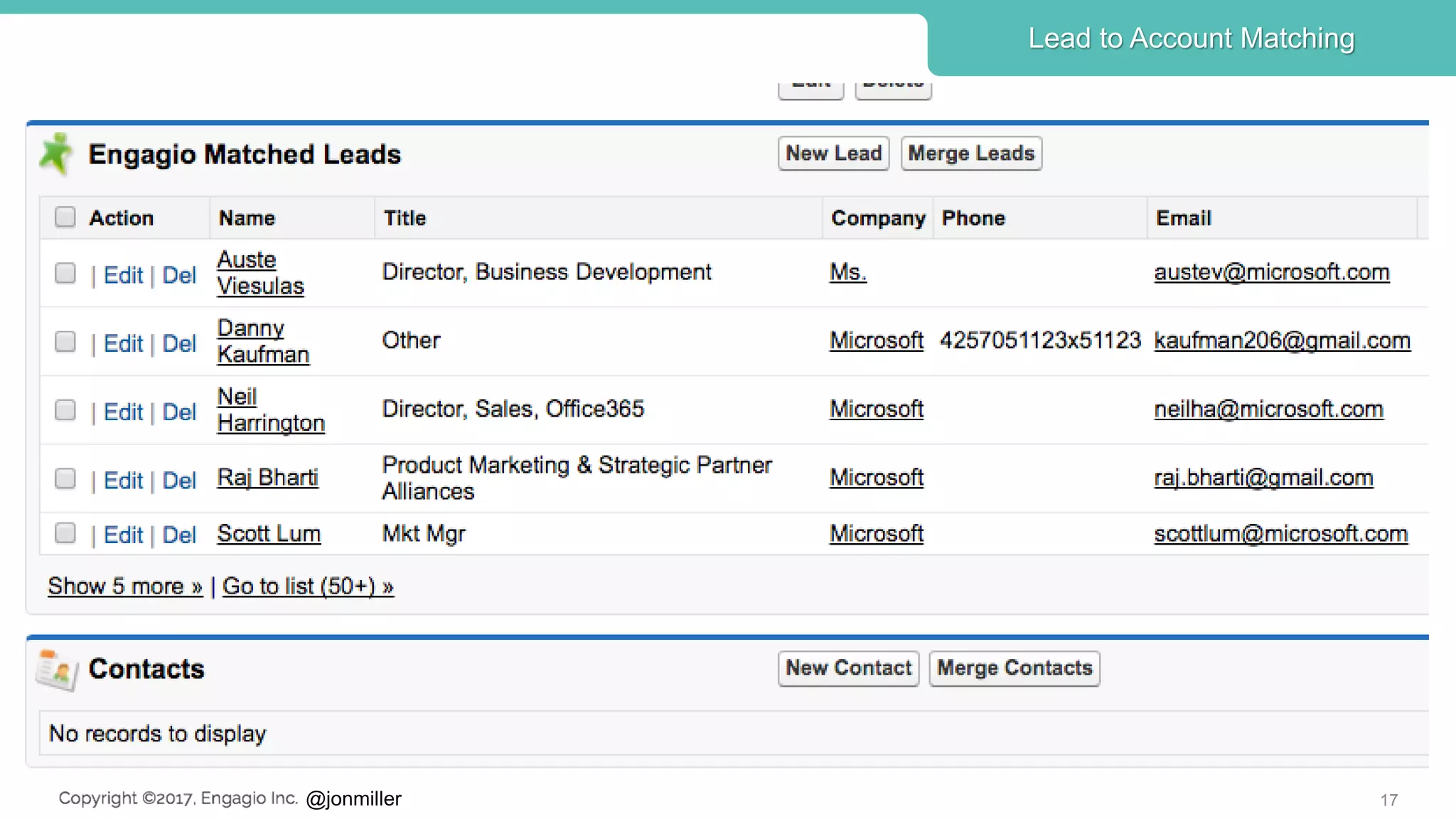Screen dimensions: 1456x819
Task: Click the Merge Leads button
Action: click(x=971, y=154)
